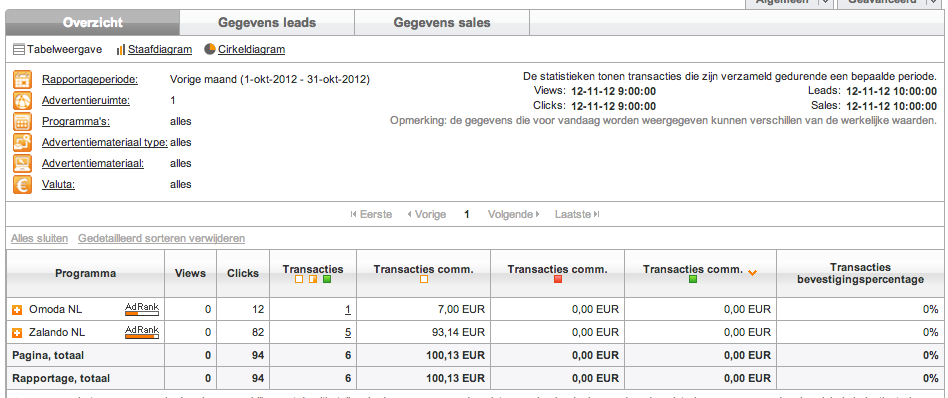Click the Rapportageperiode calendar icon
Screen dimensions: 948x398
click(x=22, y=79)
